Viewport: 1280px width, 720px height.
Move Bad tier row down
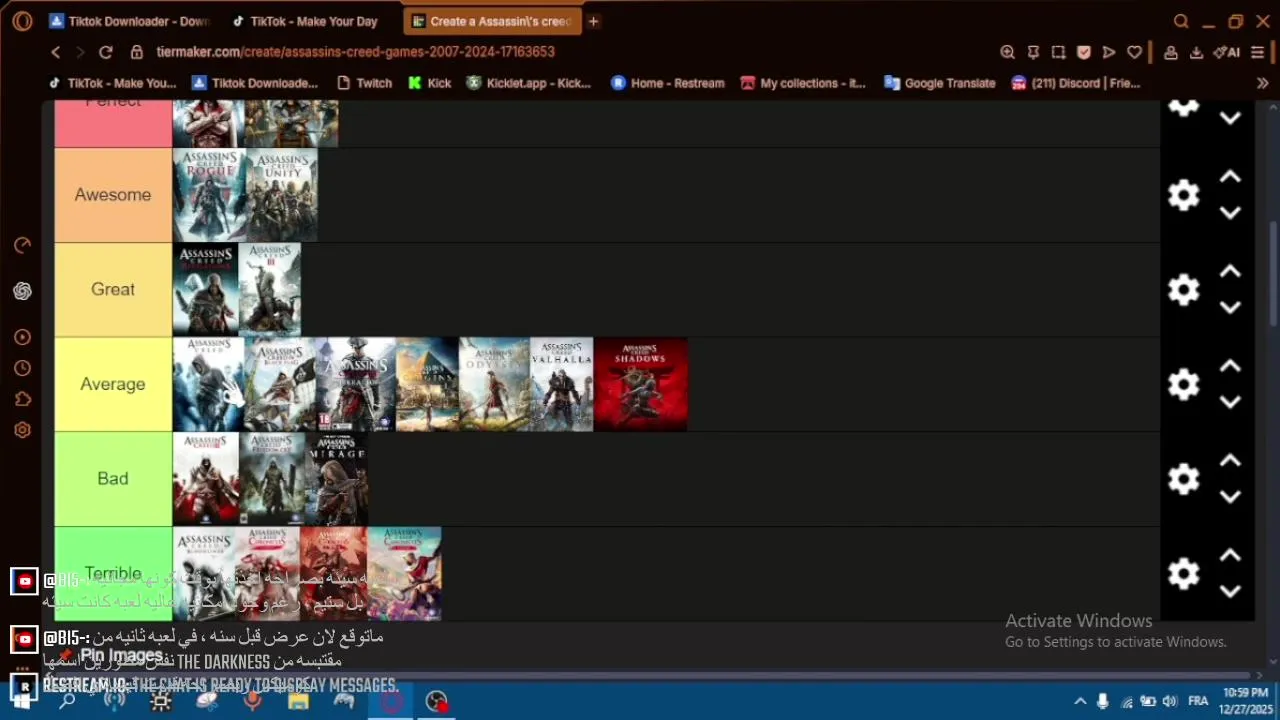click(1230, 497)
